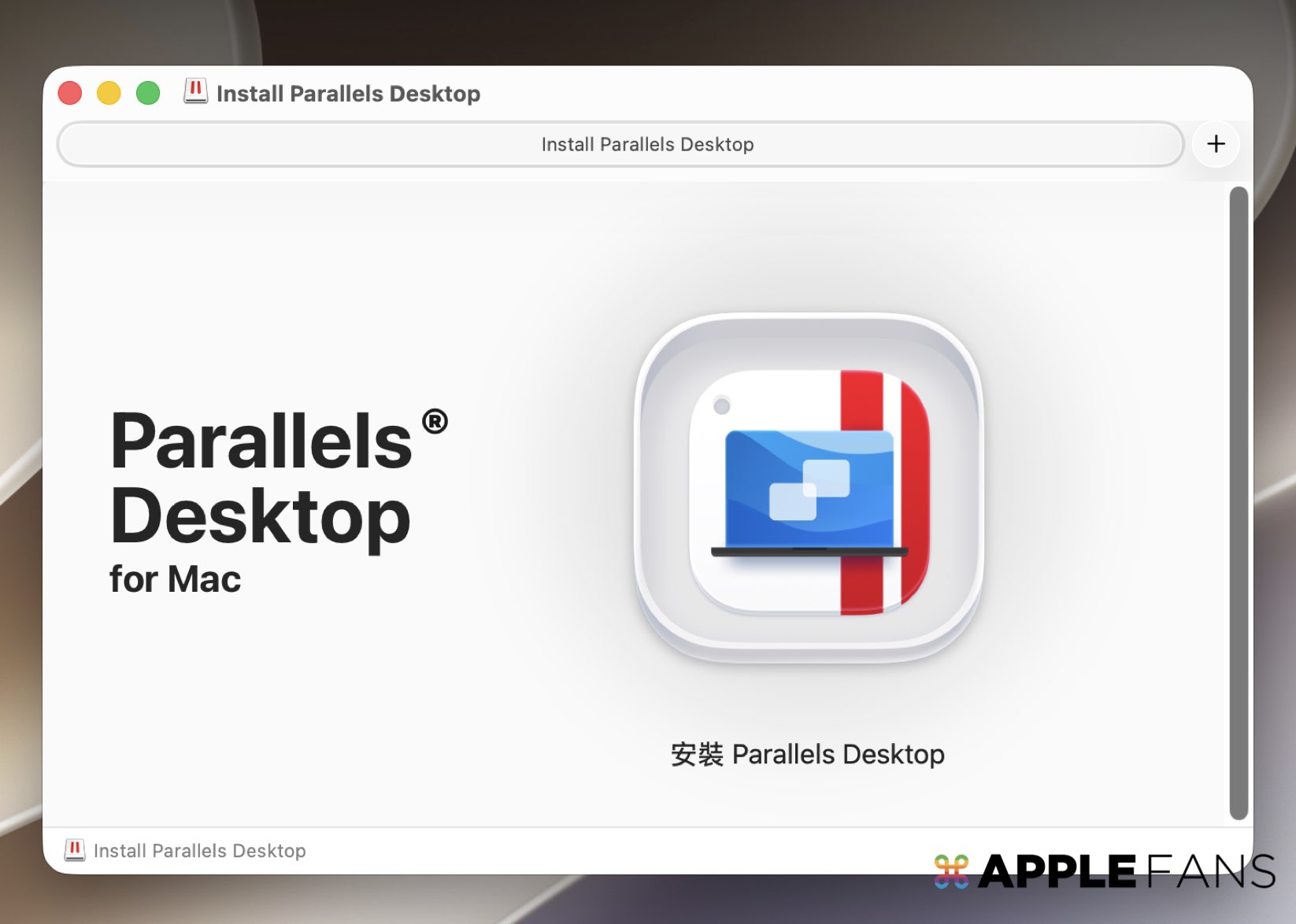Click the disk image icon in title bar
1296x924 pixels.
[196, 91]
